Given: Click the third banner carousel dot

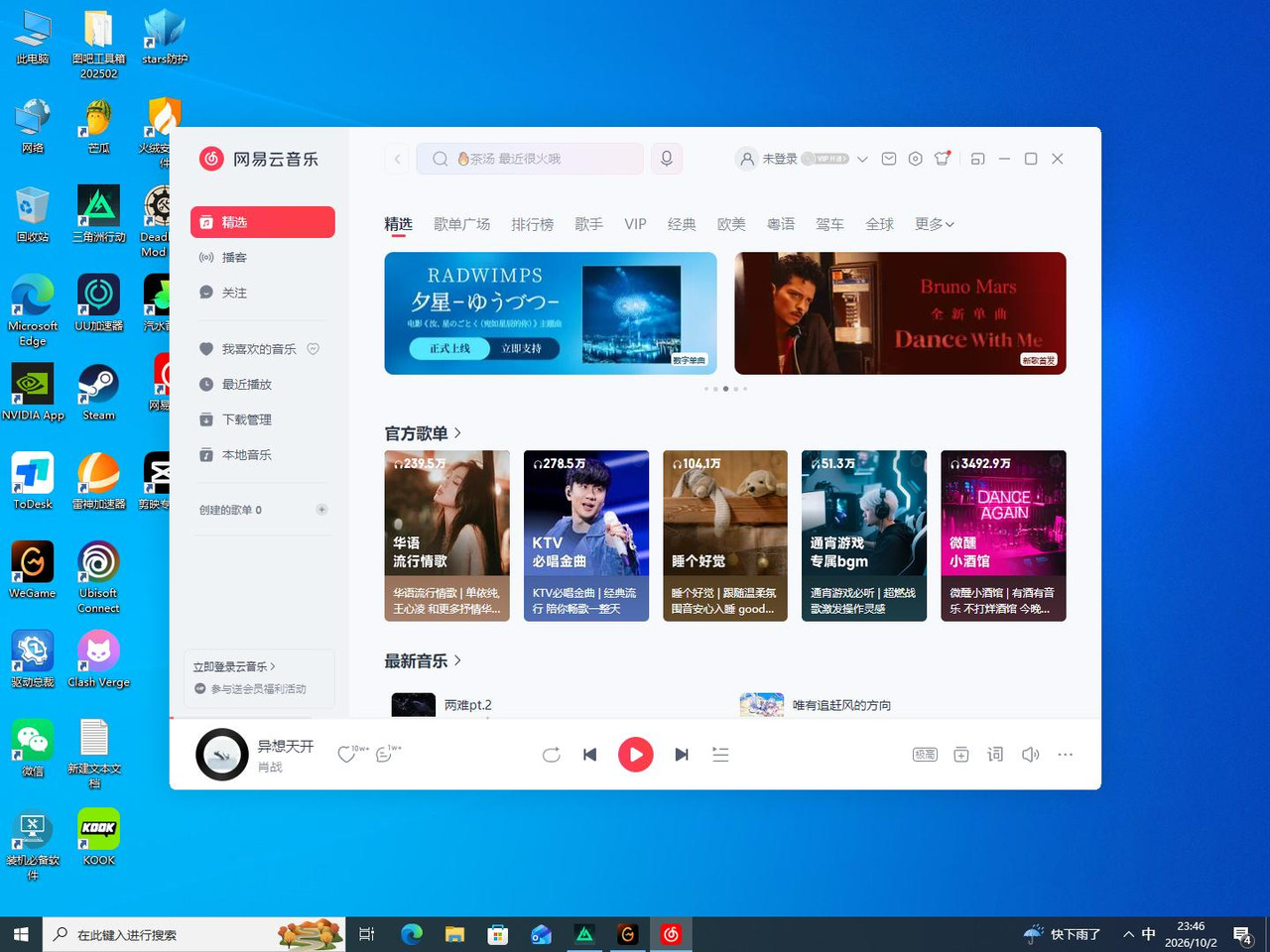Looking at the screenshot, I should pyautogui.click(x=725, y=389).
